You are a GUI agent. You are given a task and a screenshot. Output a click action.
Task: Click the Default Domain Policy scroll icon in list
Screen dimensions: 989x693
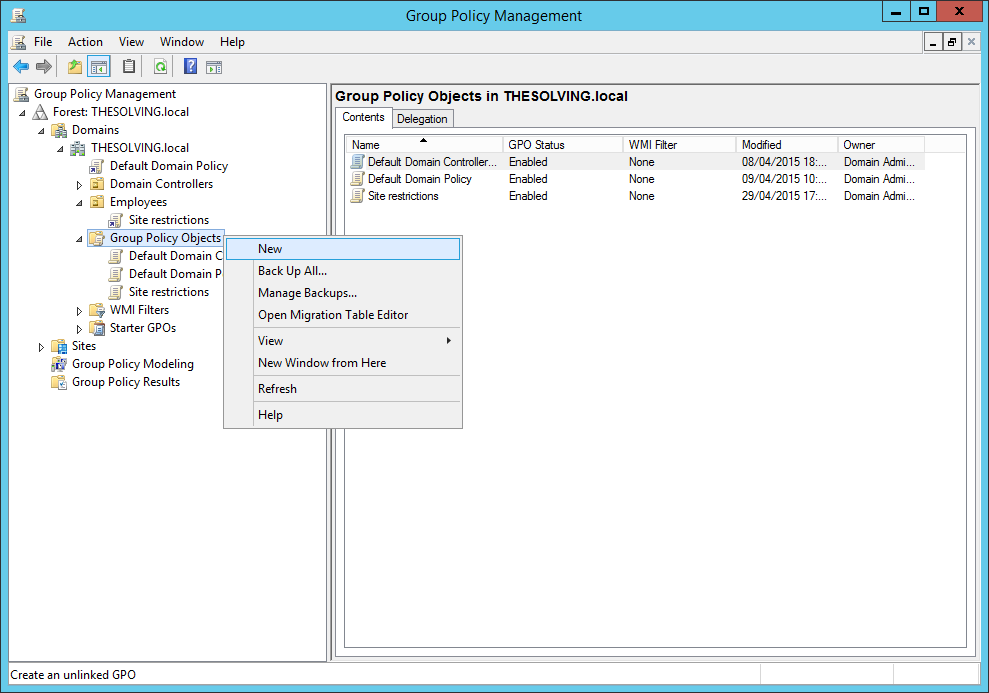pyautogui.click(x=358, y=179)
